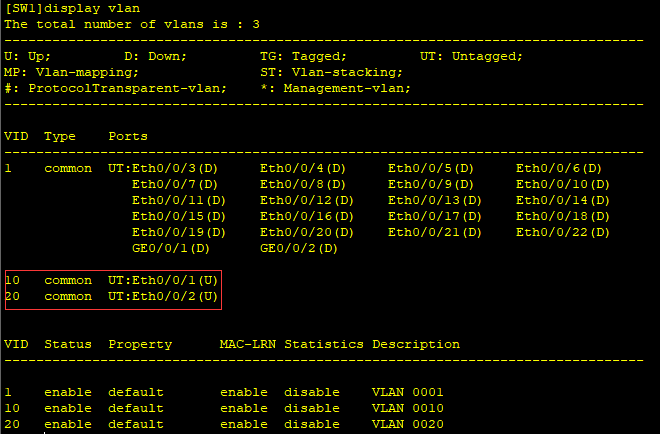Click VLAN 10 entry Eth0/0/1(U)
Viewport: 660px width, 434px height.
pos(175,280)
